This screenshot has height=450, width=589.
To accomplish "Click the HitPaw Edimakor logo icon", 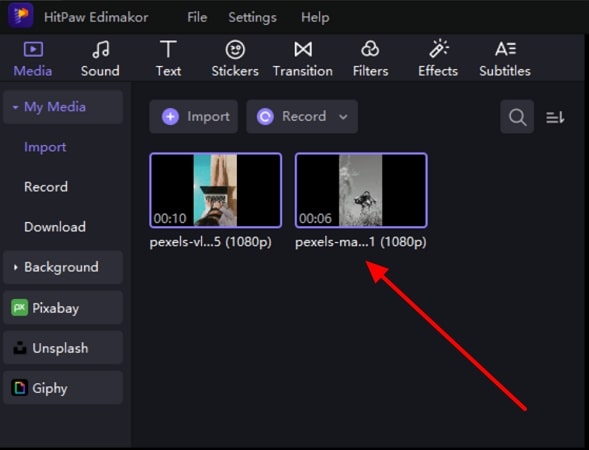I will click(x=20, y=16).
